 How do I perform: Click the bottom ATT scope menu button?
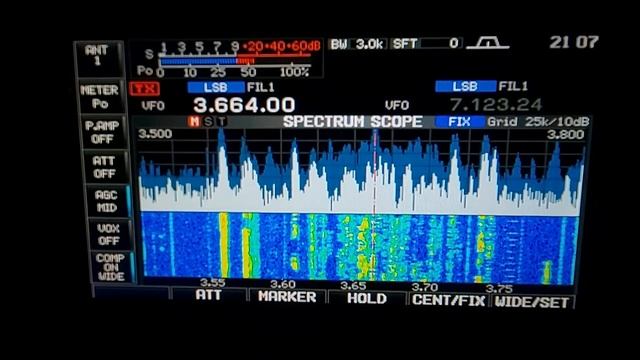(208, 295)
